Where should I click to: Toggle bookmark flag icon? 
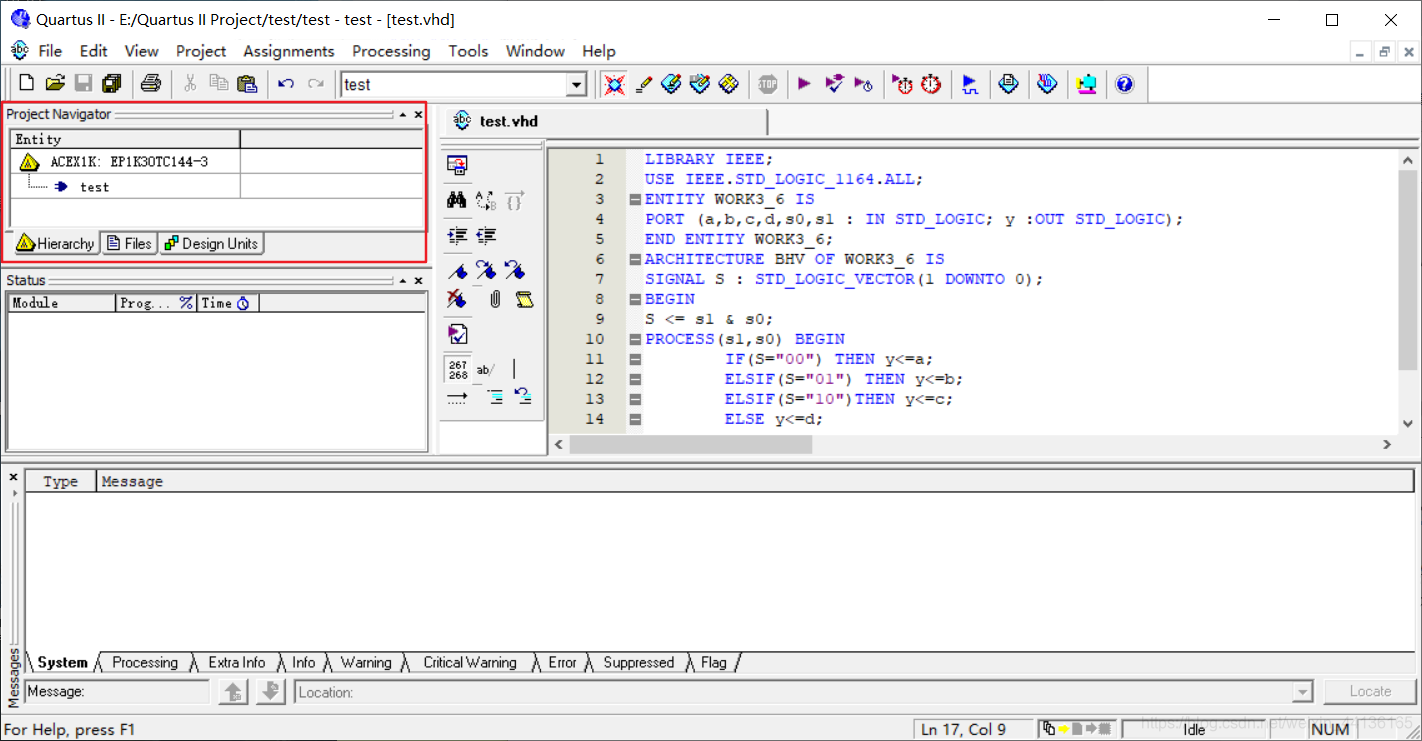click(x=457, y=270)
